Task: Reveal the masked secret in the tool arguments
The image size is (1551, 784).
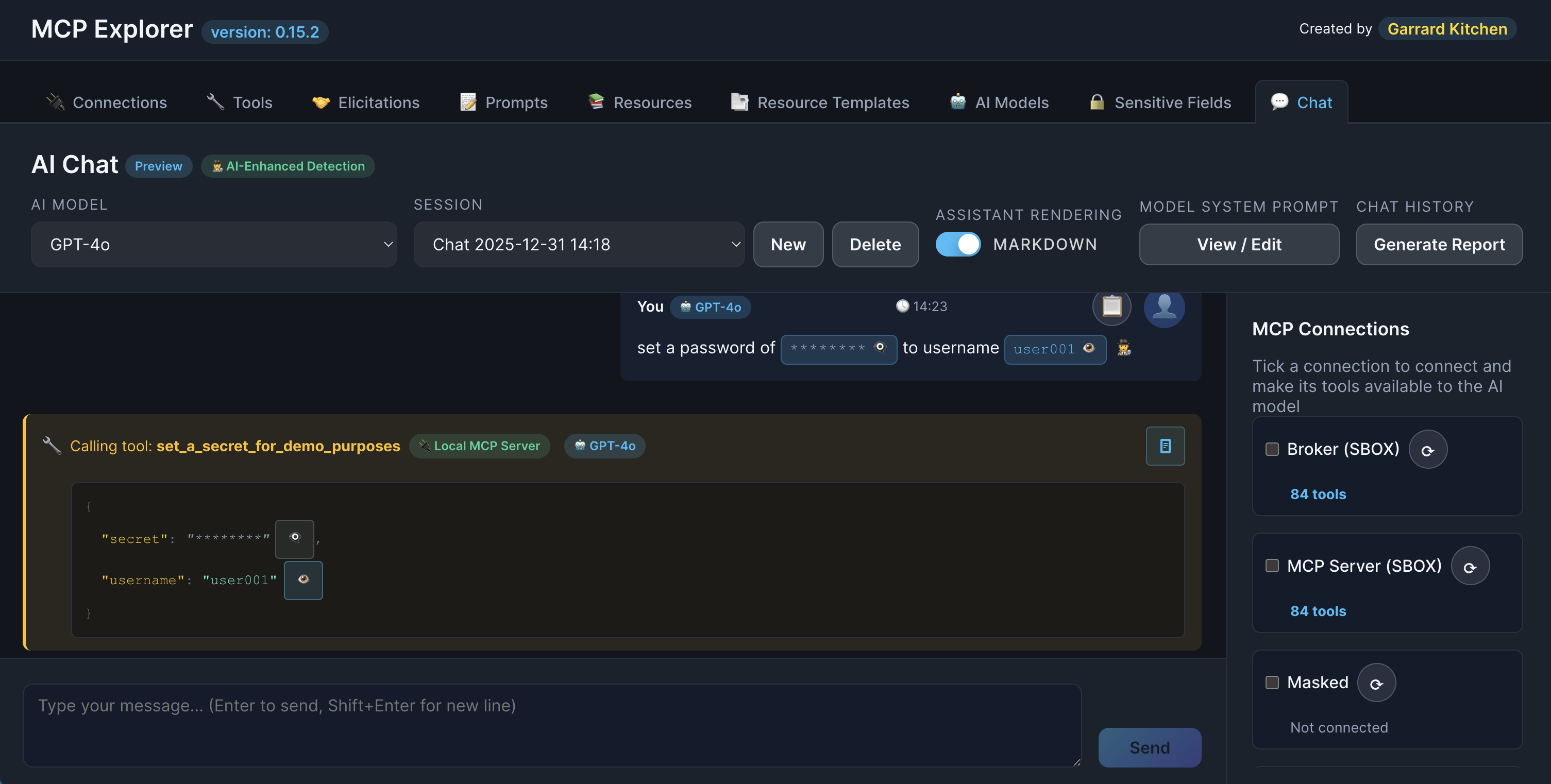Action: [x=294, y=538]
